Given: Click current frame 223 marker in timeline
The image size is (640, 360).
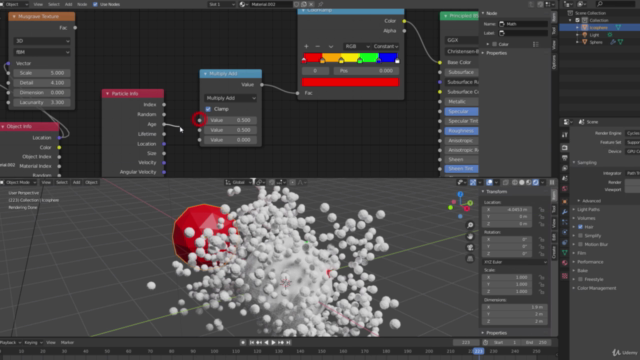Looking at the screenshot, I should point(478,351).
